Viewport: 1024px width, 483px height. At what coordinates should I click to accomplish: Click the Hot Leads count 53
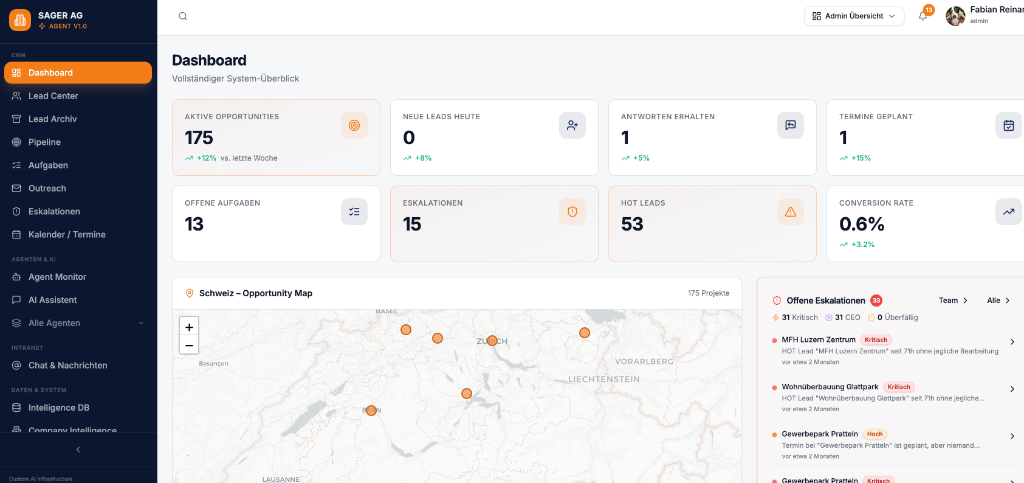632,224
